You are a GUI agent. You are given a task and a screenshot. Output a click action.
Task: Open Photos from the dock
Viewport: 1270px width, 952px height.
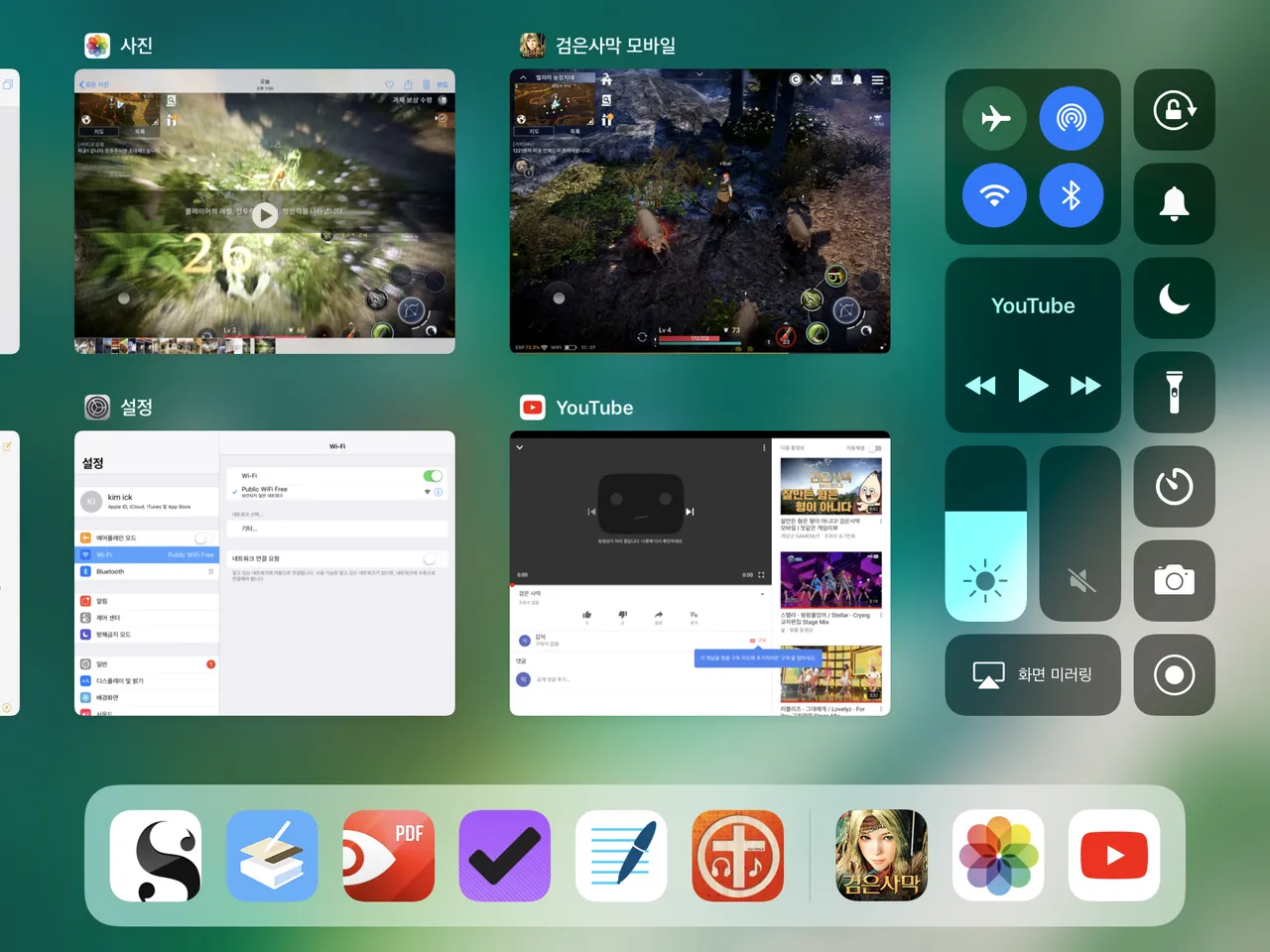coord(998,856)
